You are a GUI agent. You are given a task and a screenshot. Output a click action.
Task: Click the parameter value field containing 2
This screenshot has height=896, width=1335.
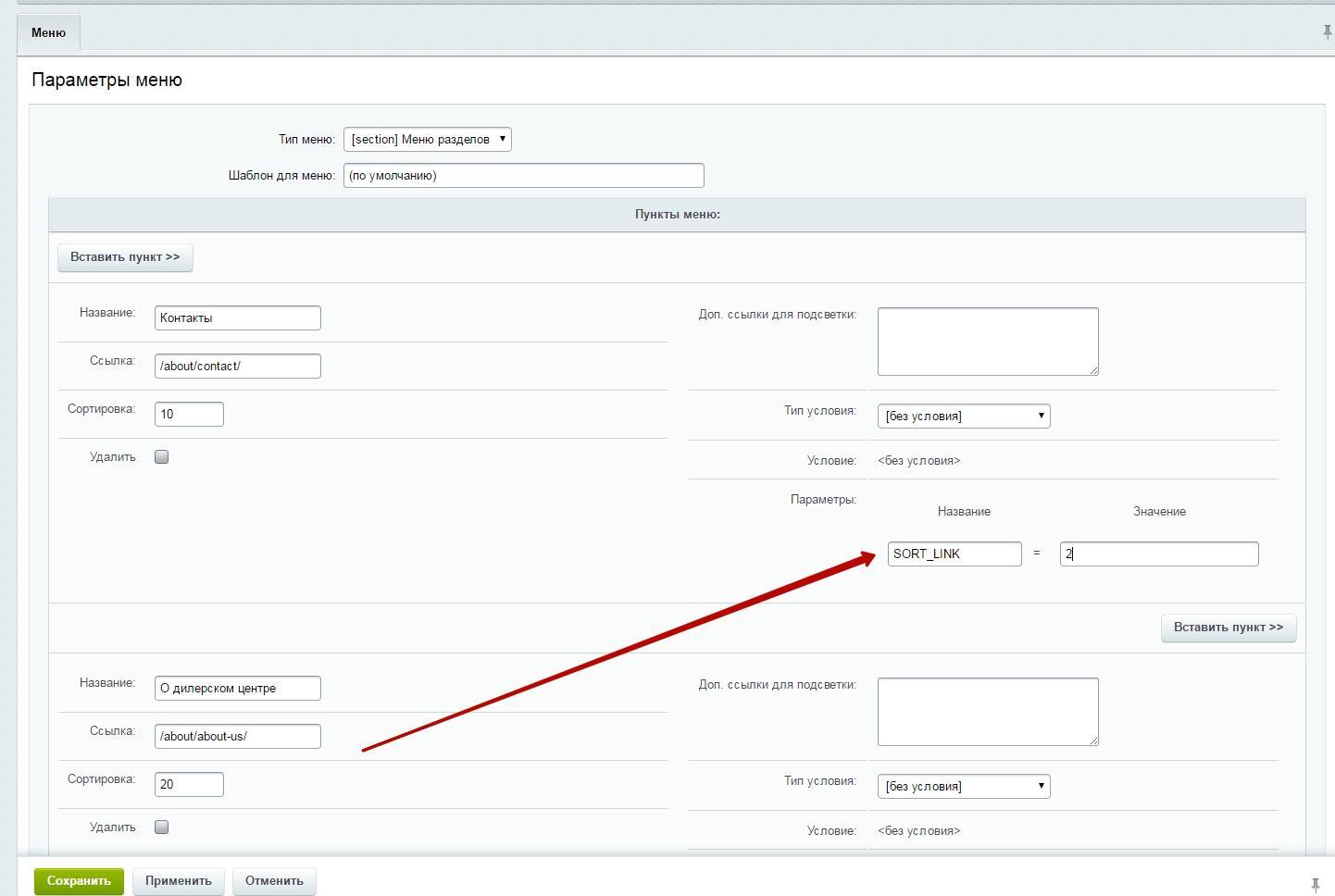pos(1159,554)
